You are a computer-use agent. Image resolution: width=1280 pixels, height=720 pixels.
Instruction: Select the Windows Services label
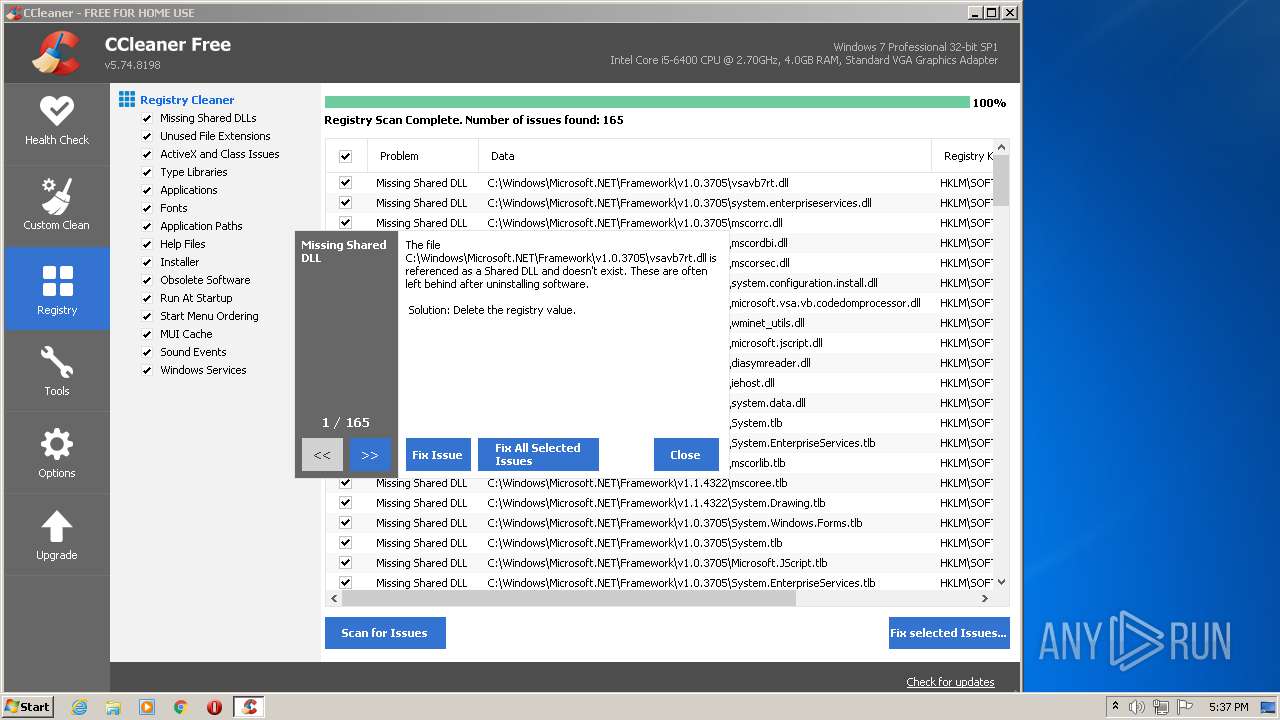click(x=203, y=370)
